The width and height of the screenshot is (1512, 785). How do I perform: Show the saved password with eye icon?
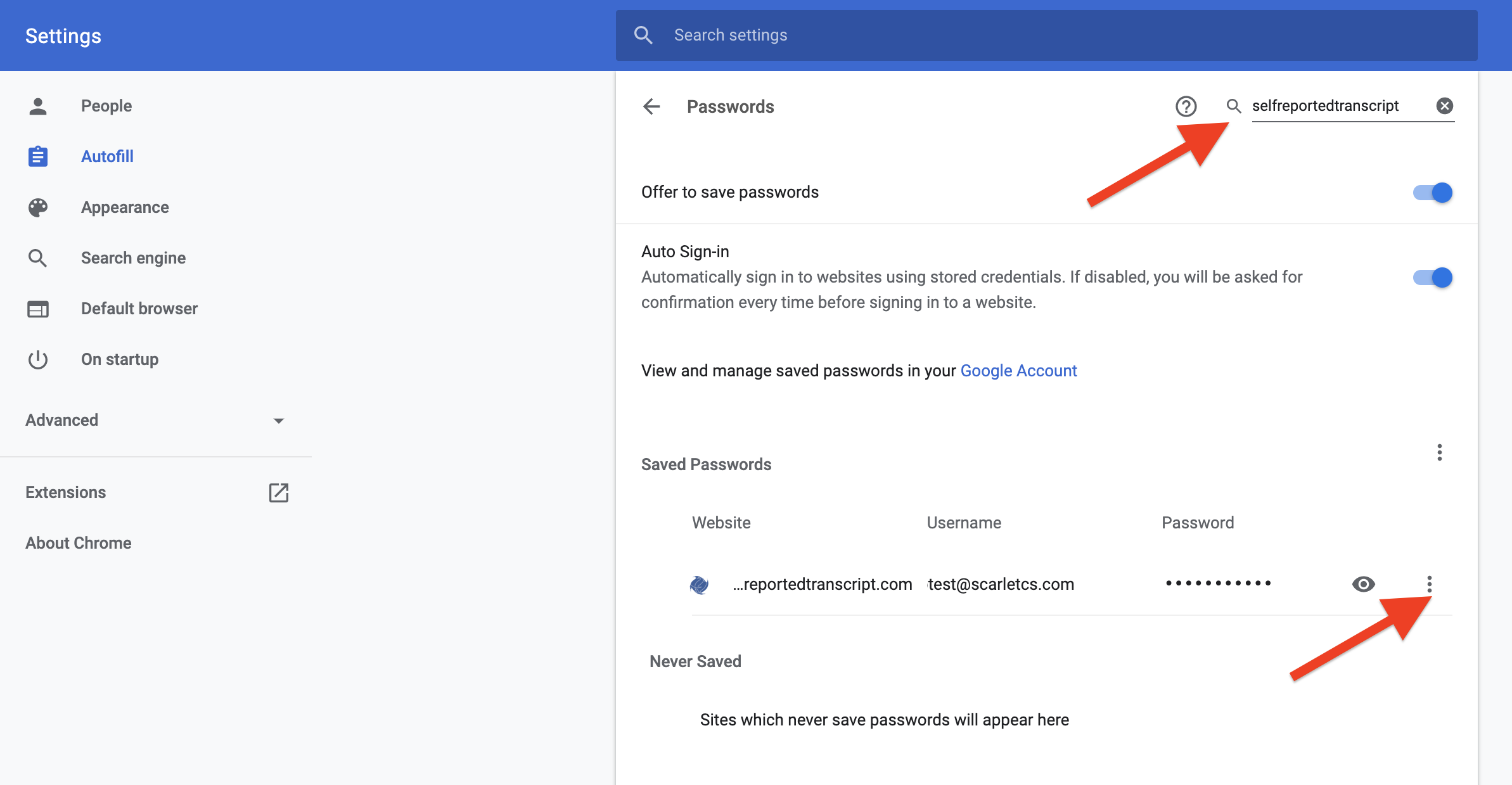point(1363,584)
